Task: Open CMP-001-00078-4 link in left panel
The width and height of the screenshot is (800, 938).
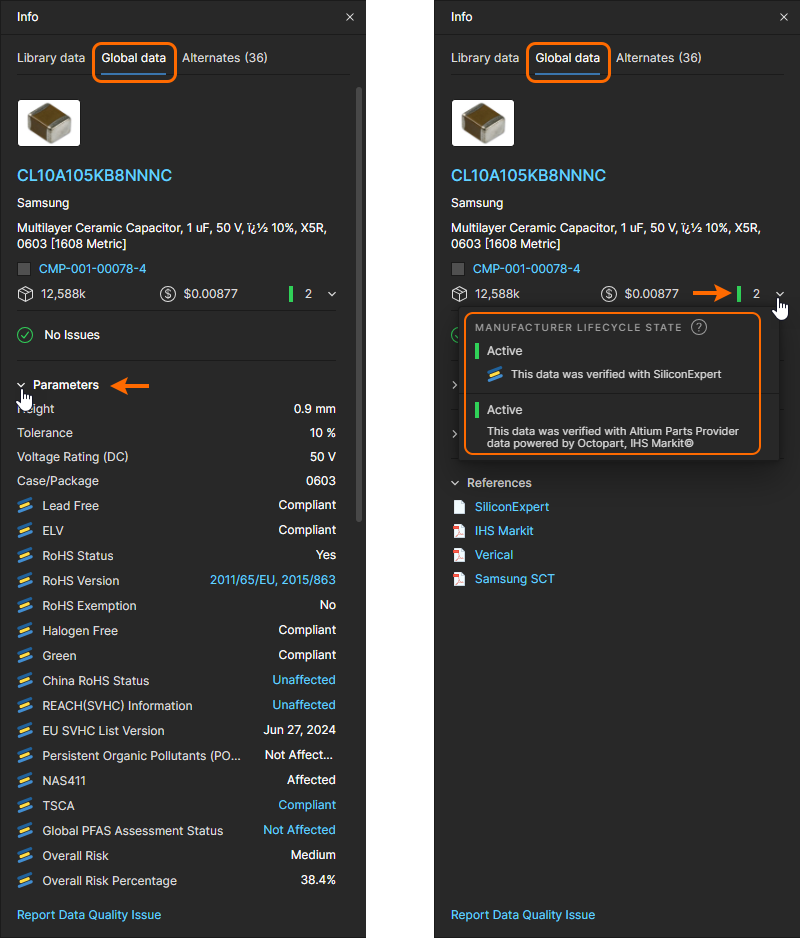Action: 92,269
